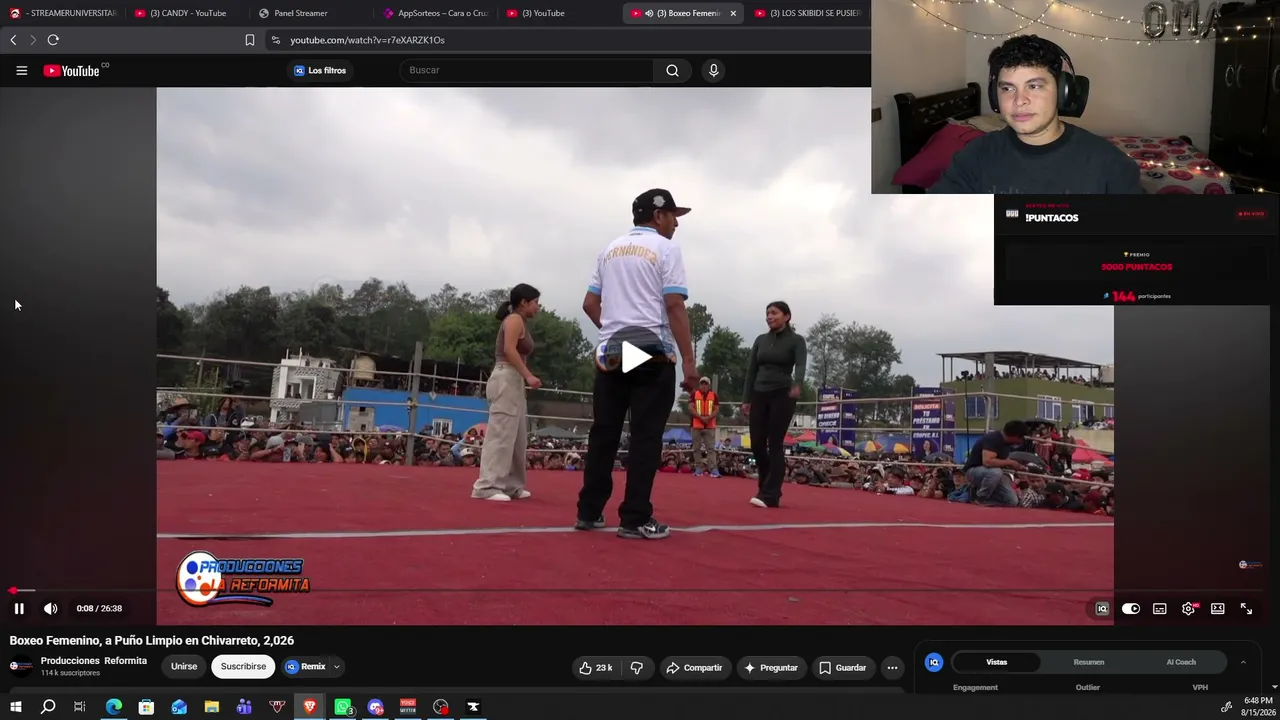Ask about the video with Preguntar

(x=771, y=667)
